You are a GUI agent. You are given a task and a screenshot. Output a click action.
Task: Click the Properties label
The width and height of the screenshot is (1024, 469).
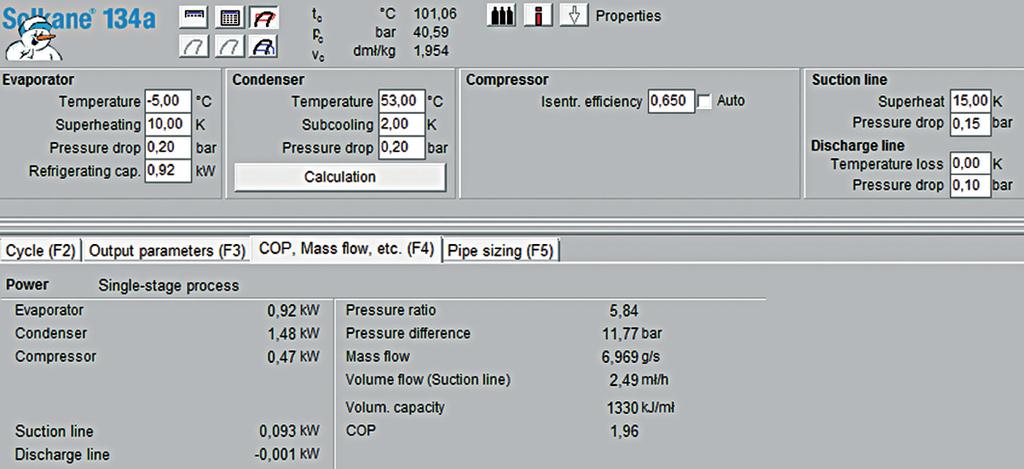[x=628, y=16]
